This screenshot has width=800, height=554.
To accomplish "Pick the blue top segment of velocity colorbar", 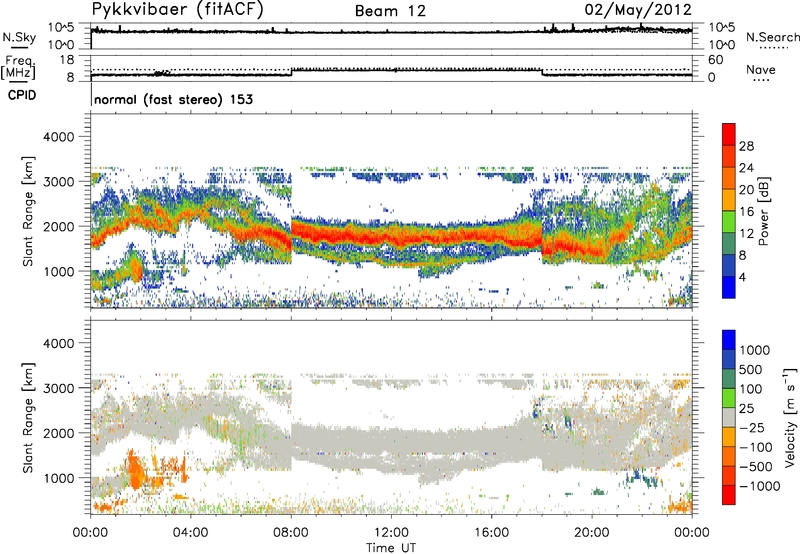I will pos(729,340).
